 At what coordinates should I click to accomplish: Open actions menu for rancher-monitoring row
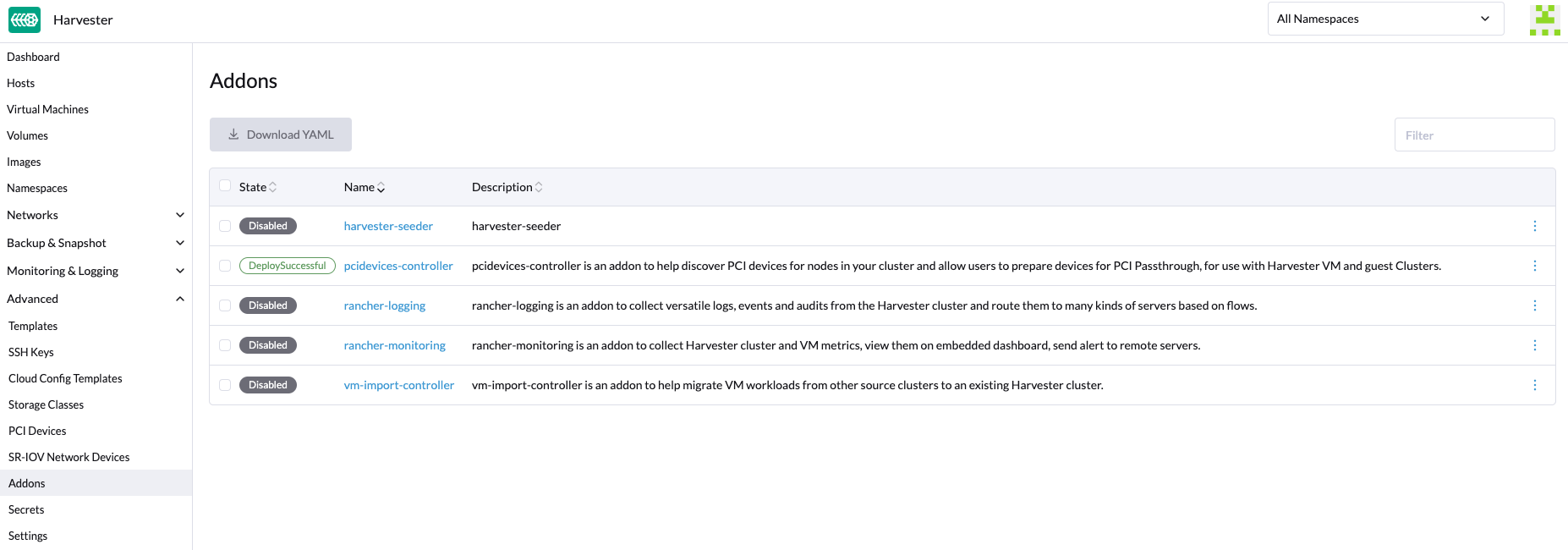click(1534, 345)
